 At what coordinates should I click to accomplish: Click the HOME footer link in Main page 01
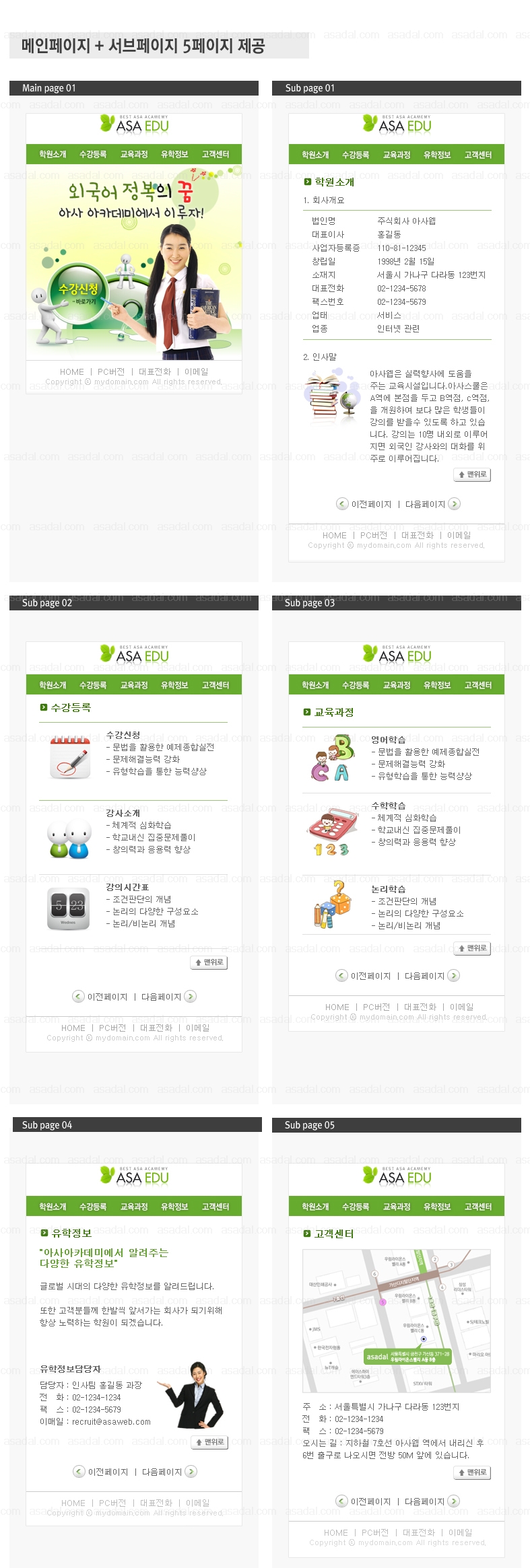[72, 372]
